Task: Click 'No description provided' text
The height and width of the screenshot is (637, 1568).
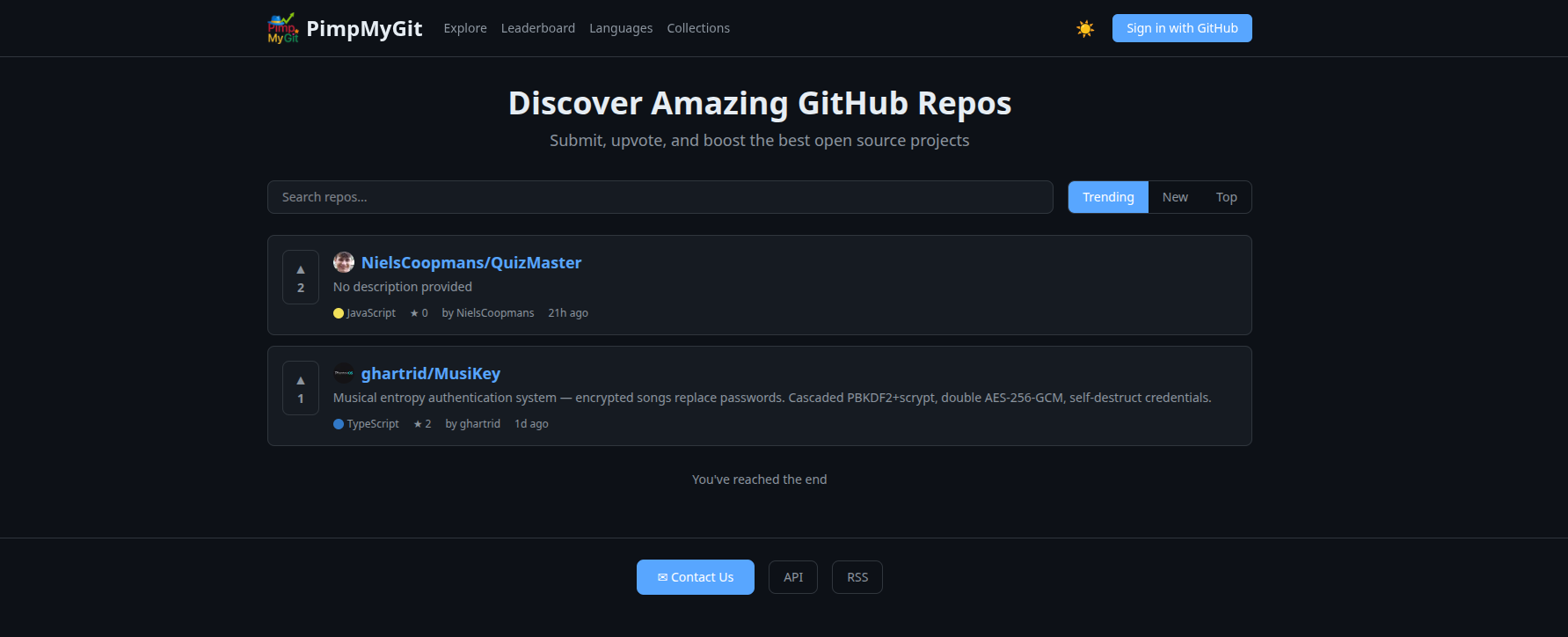Action: coord(403,287)
